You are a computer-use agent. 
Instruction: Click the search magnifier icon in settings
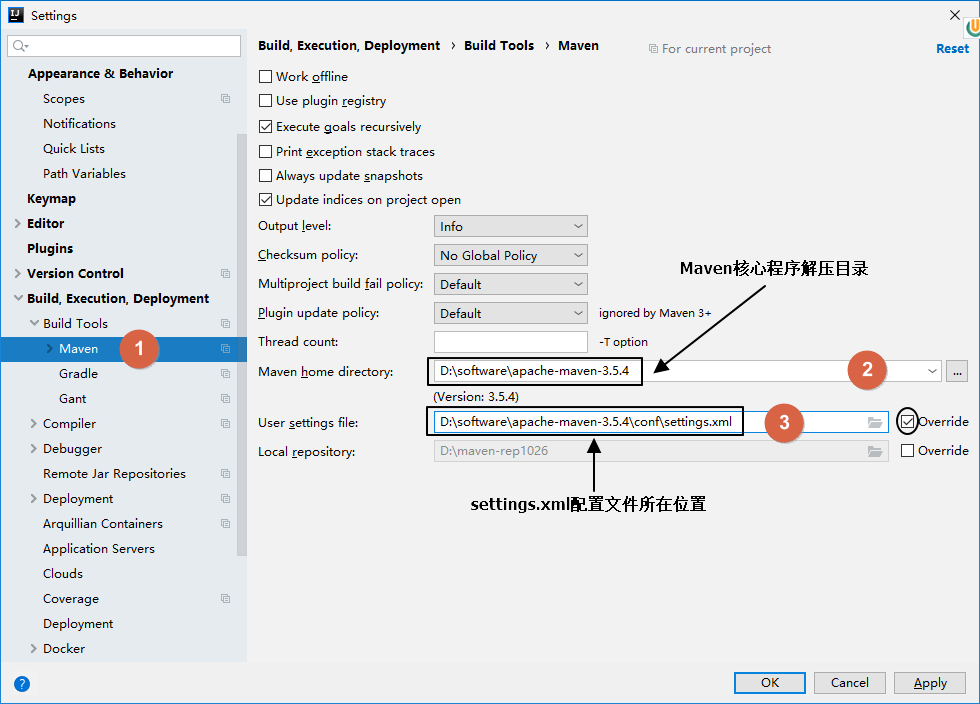[x=20, y=47]
